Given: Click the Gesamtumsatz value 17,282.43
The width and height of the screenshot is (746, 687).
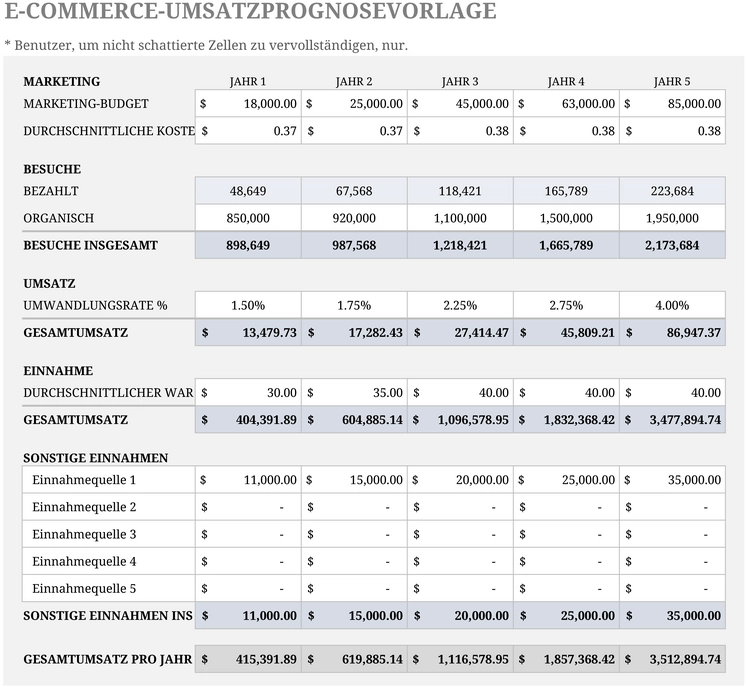Looking at the screenshot, I should (x=354, y=333).
